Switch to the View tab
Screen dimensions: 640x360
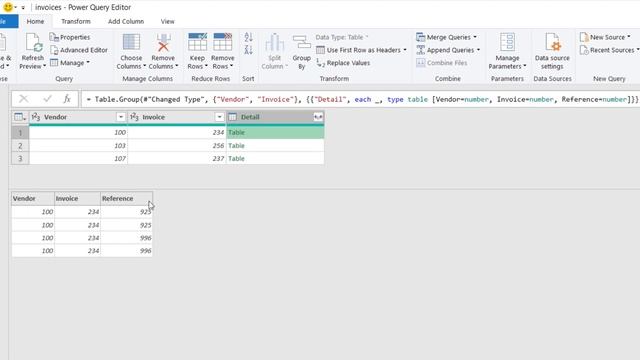(x=167, y=21)
